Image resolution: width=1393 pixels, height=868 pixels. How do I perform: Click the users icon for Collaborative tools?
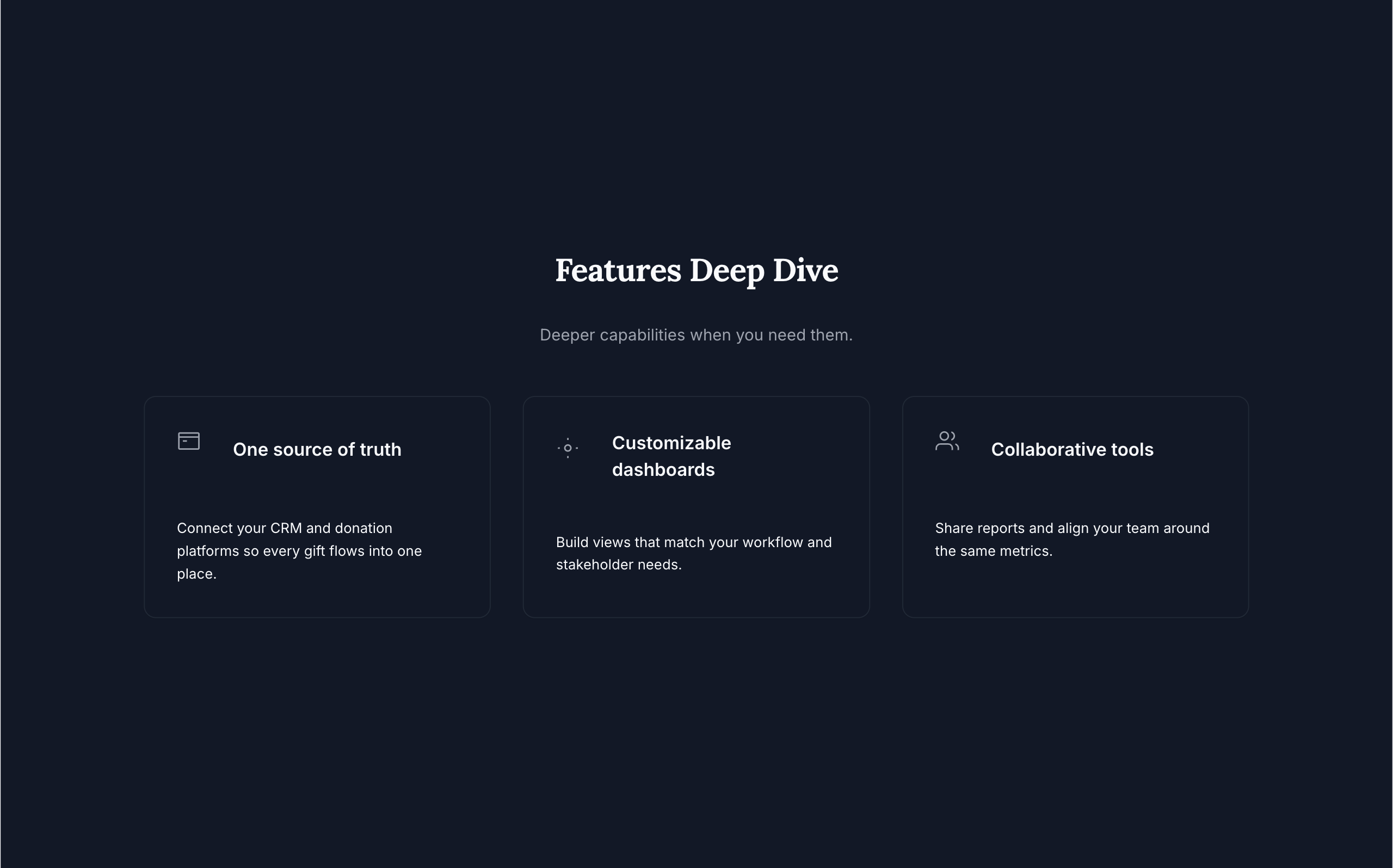pos(946,441)
